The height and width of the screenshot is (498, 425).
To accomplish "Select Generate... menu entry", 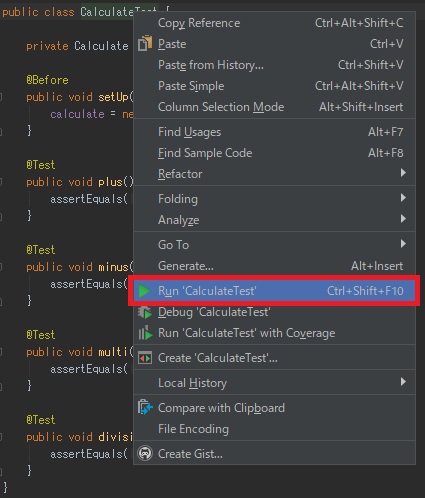I will (x=274, y=266).
